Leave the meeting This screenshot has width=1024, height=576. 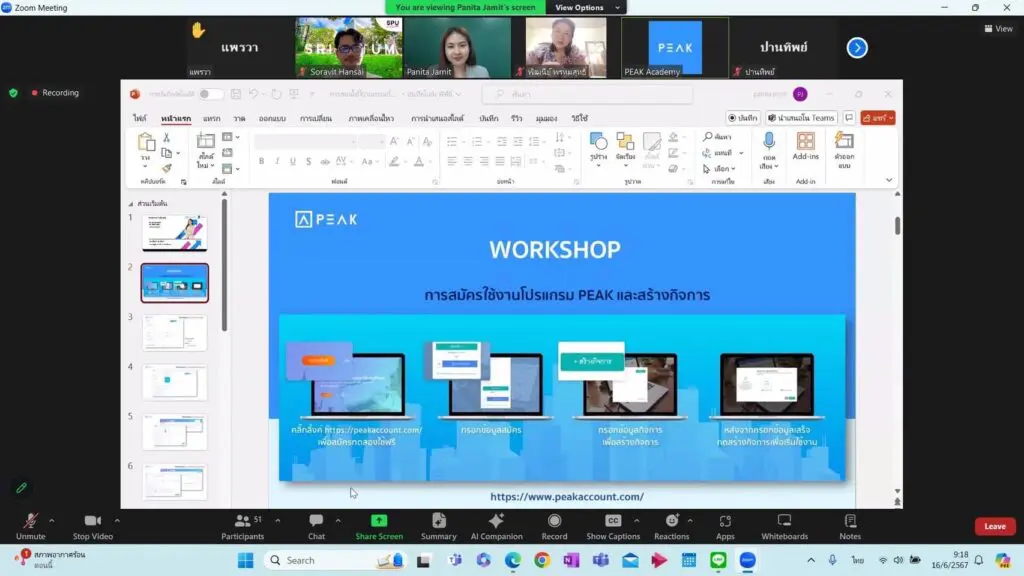(x=995, y=526)
